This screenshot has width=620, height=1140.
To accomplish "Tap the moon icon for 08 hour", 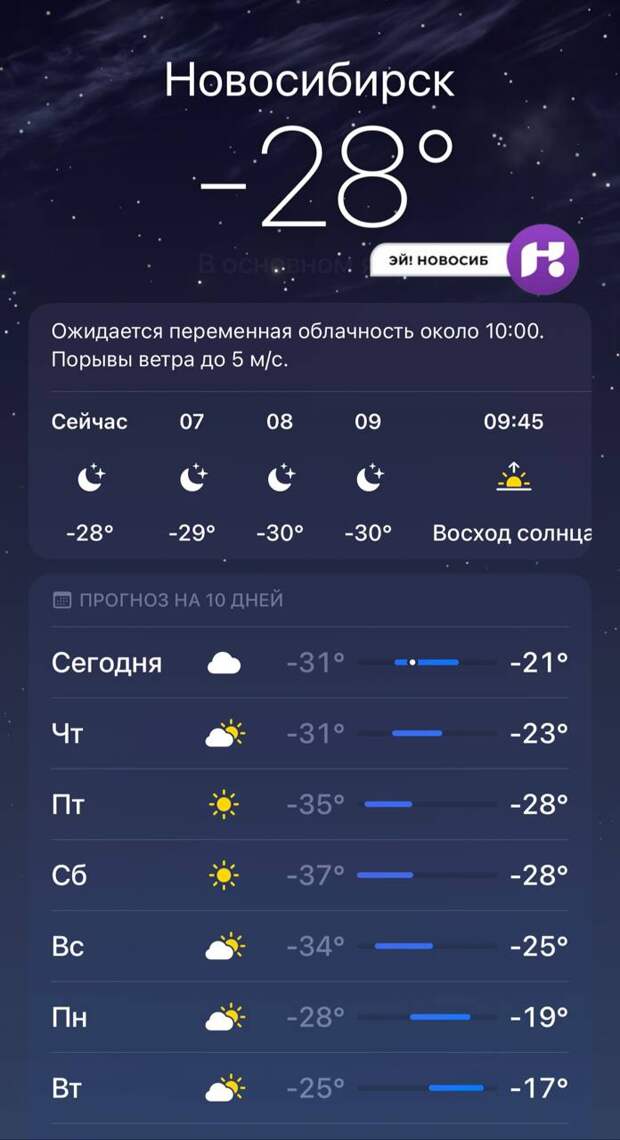I will click(x=280, y=479).
